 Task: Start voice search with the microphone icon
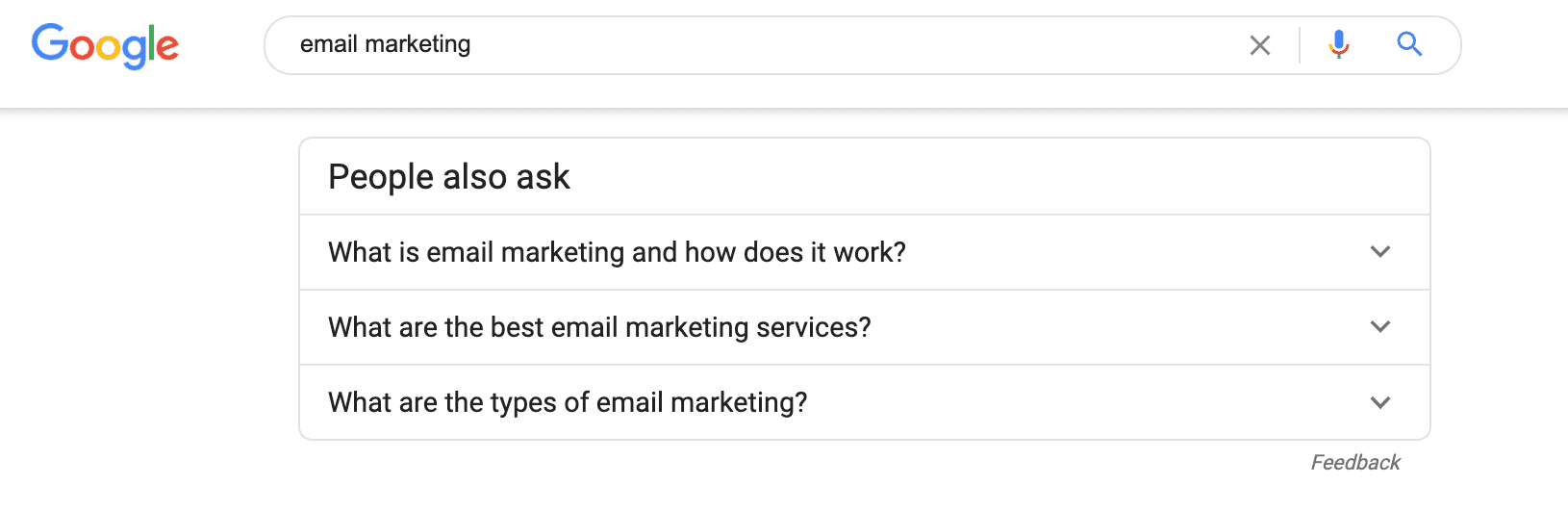pos(1338,45)
